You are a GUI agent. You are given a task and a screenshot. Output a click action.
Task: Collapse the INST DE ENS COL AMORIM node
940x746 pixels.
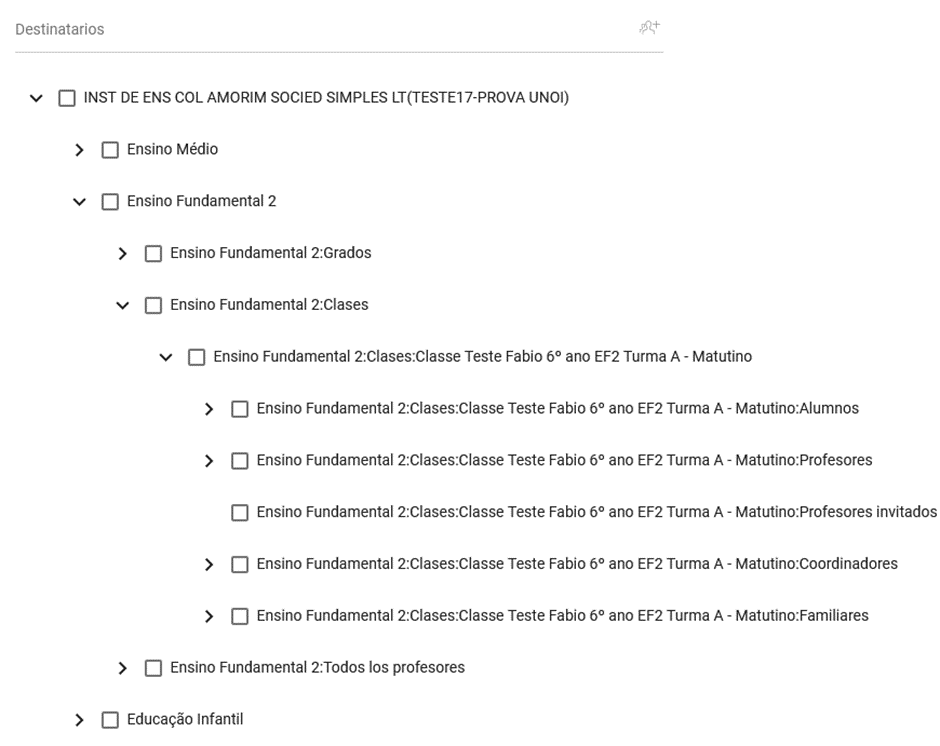[x=37, y=98]
